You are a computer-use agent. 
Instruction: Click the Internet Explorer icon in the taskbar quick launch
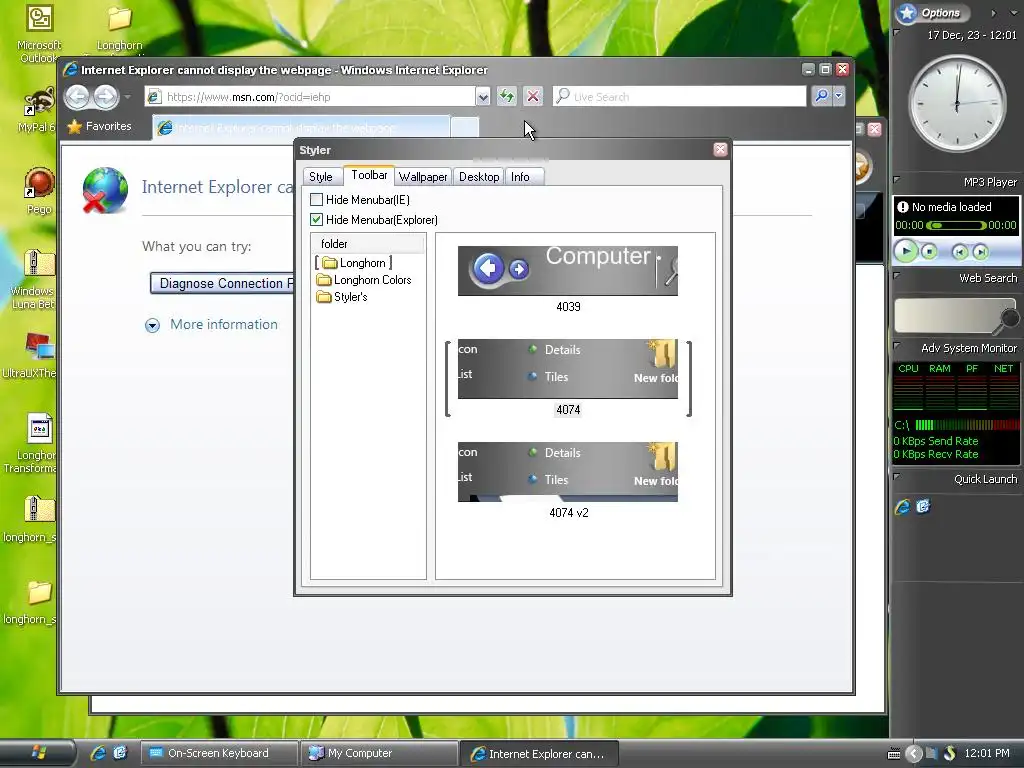pyautogui.click(x=98, y=753)
